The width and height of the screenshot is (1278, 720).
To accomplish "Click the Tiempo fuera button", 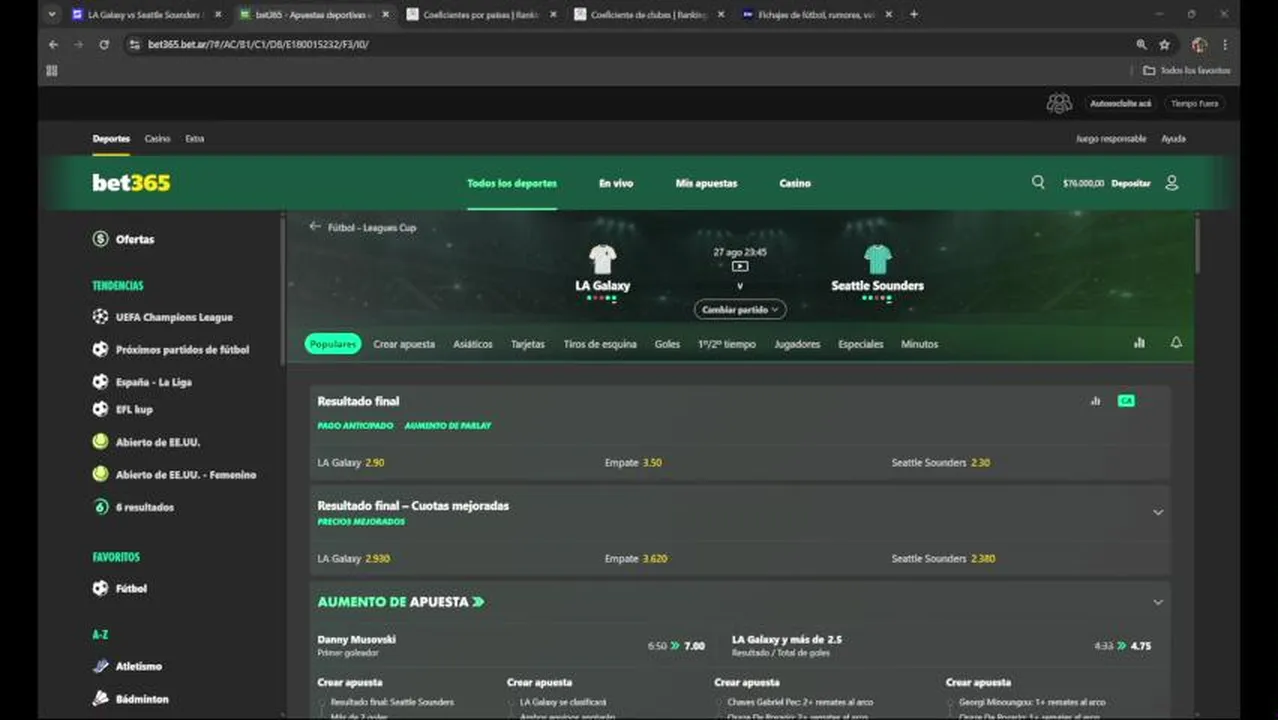I will coord(1194,103).
